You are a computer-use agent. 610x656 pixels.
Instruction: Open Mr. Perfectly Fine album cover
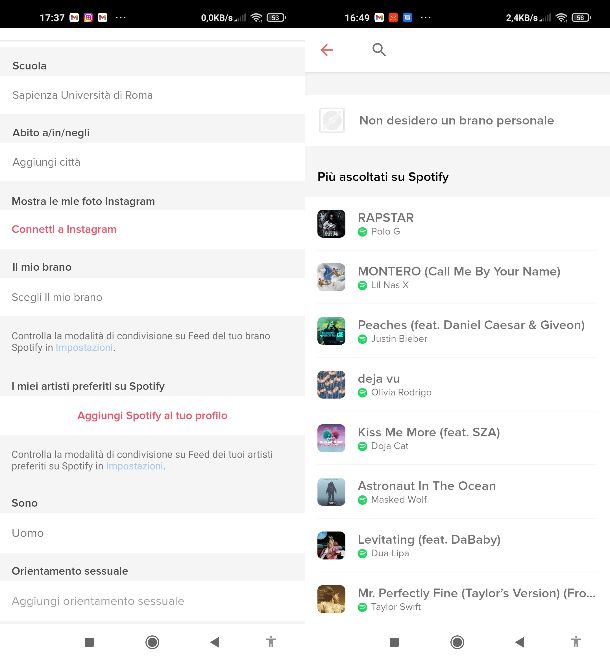(x=331, y=599)
